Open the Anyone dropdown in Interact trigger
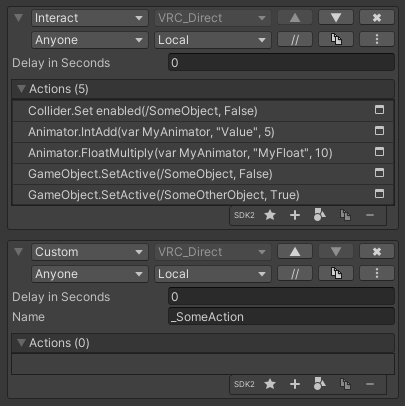 tap(90, 40)
